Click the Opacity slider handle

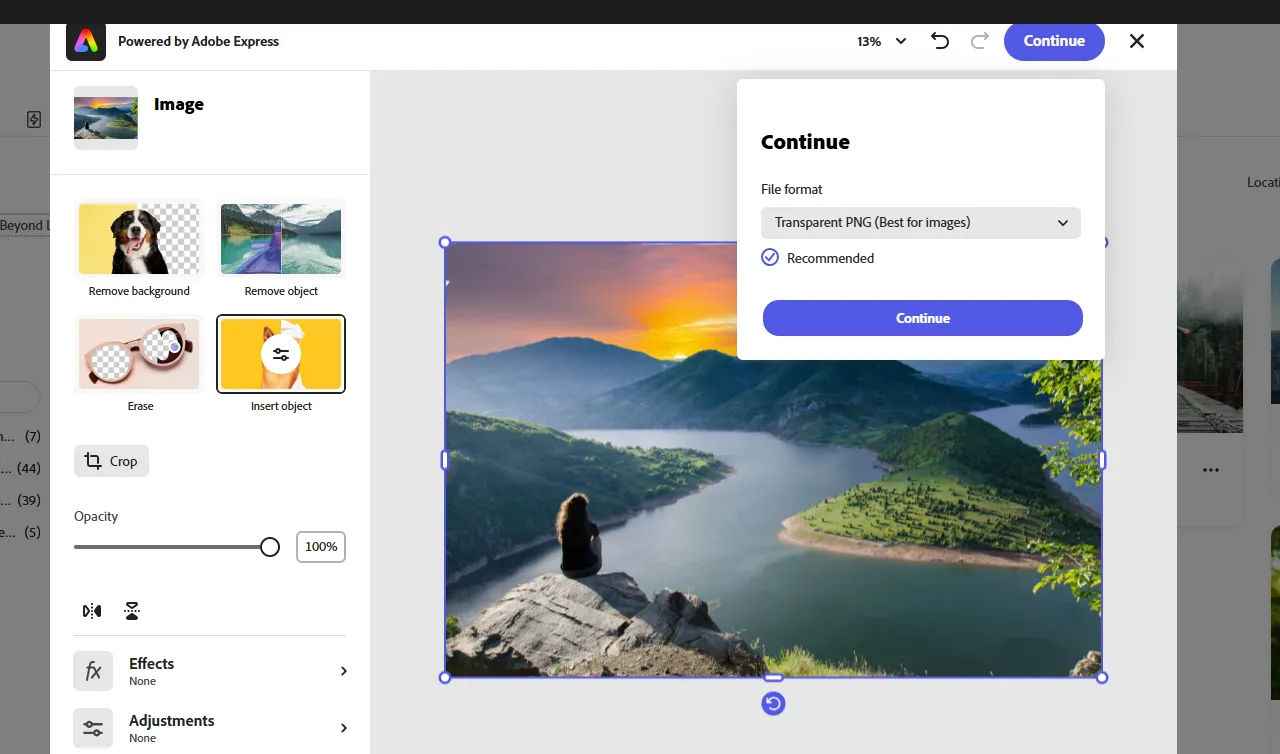point(270,547)
